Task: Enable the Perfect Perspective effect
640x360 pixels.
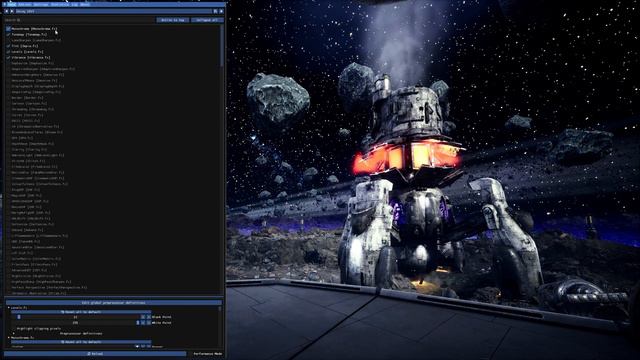Action: coord(8,287)
